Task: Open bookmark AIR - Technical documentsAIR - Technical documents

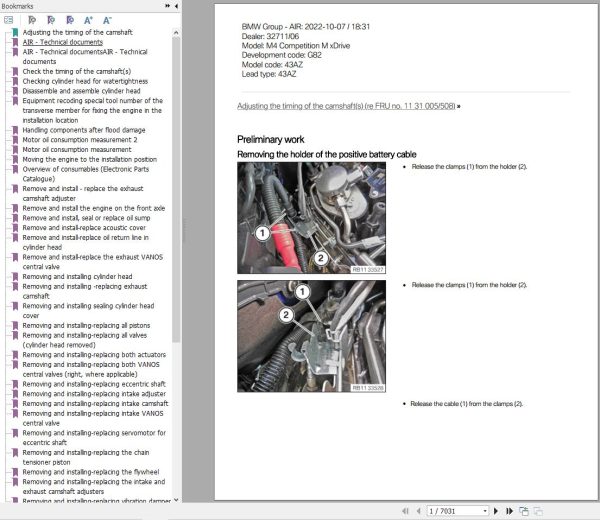Action: (85, 57)
